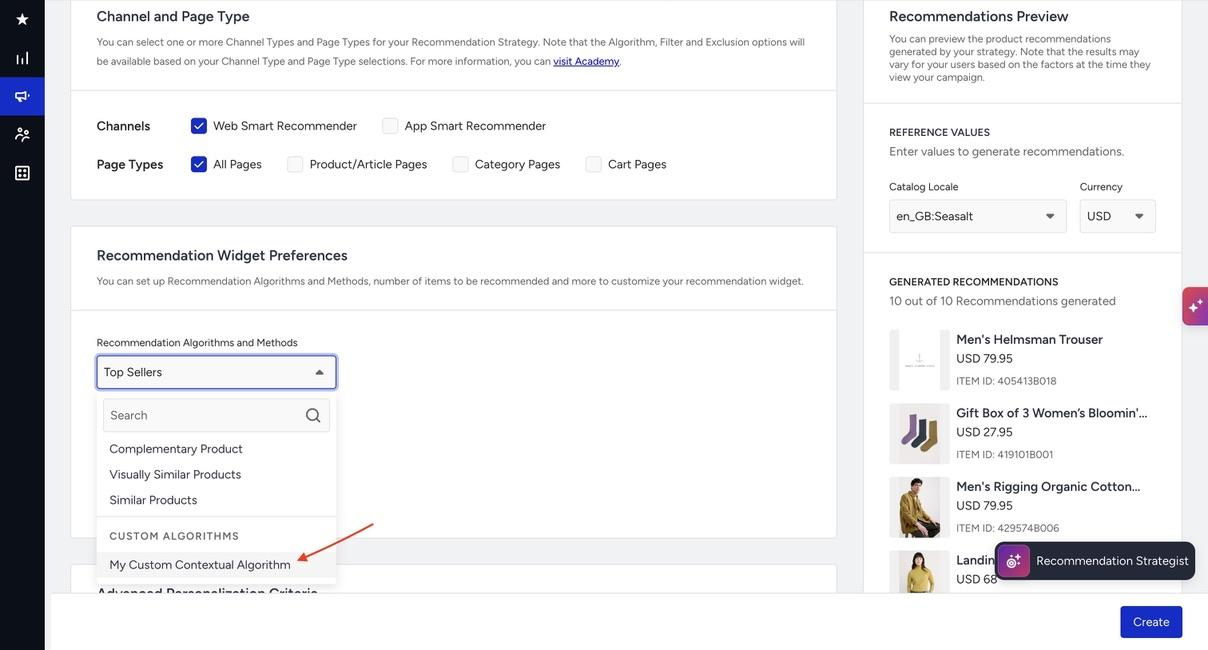Focus the algorithm Search input field

pos(216,415)
